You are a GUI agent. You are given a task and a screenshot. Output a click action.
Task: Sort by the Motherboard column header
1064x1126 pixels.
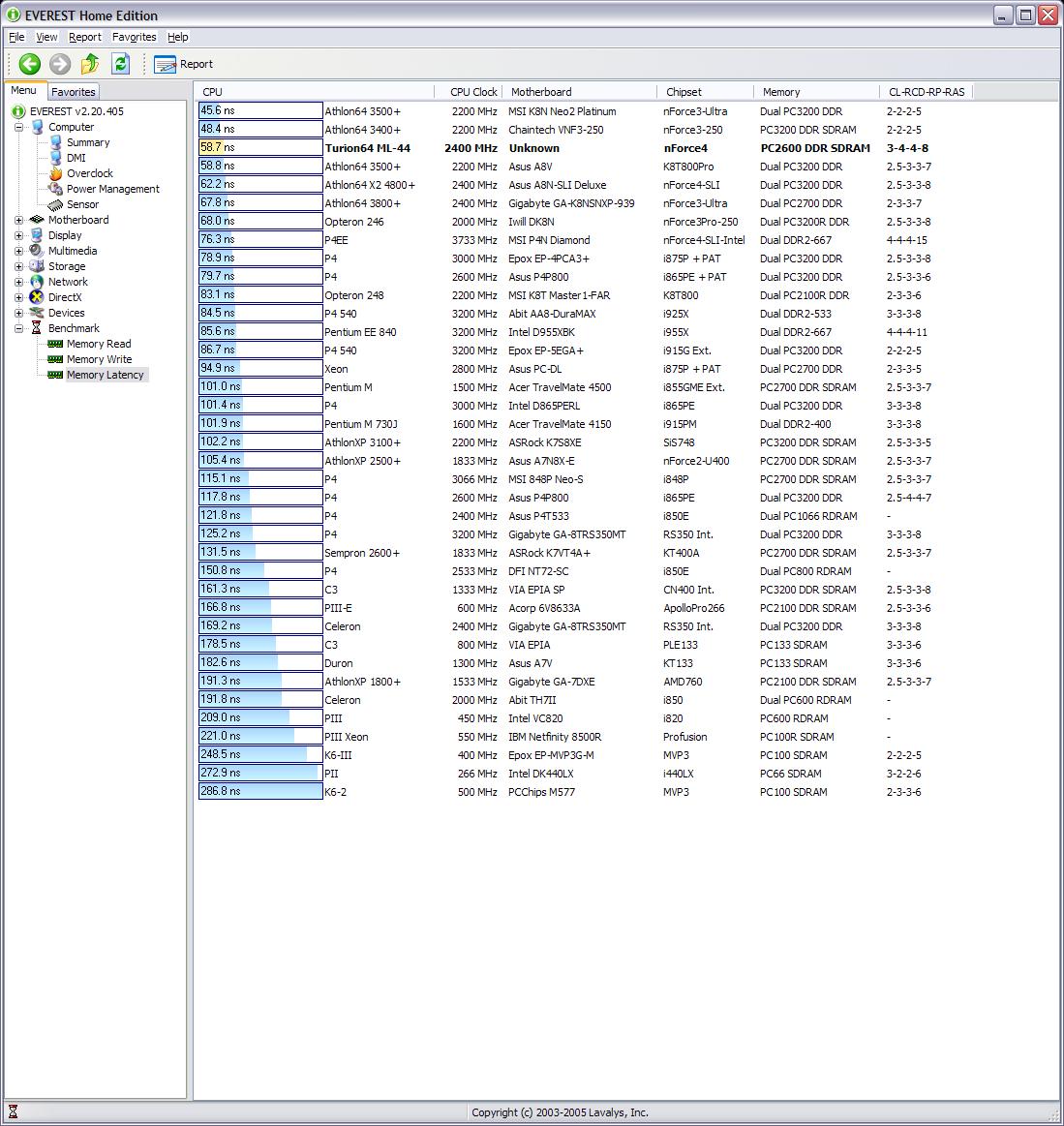pyautogui.click(x=579, y=92)
